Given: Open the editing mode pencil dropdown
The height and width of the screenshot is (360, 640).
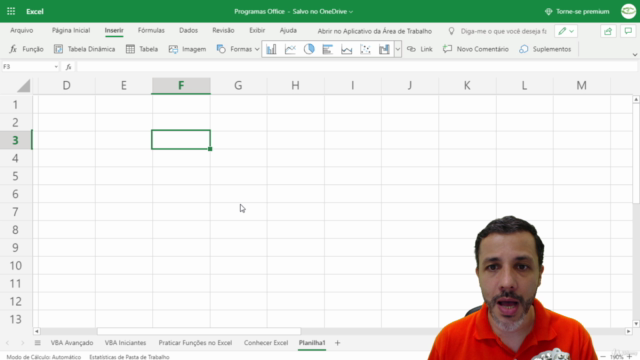Looking at the screenshot, I should click(566, 31).
